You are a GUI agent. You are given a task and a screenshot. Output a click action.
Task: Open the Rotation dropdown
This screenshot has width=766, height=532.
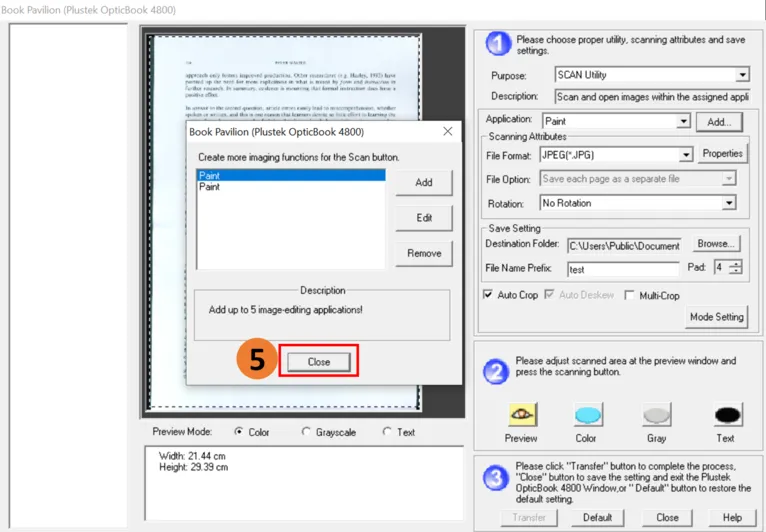(x=729, y=203)
